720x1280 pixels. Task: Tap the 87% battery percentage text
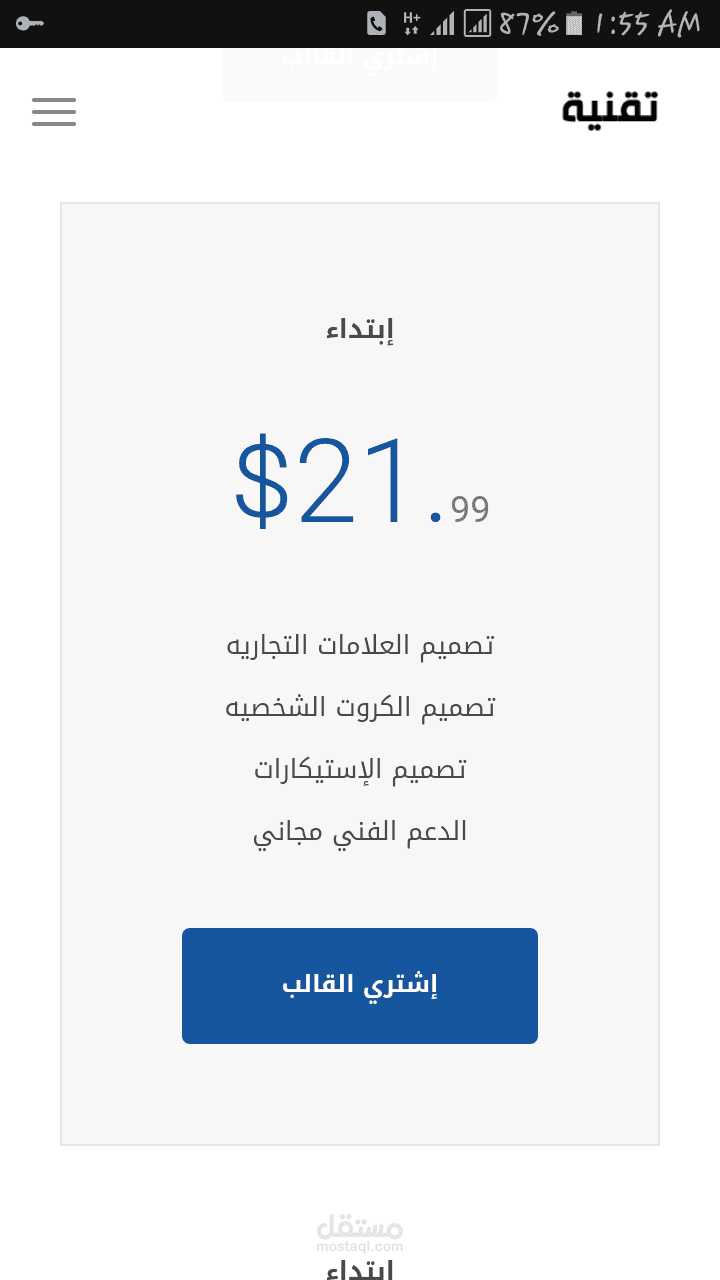click(528, 23)
